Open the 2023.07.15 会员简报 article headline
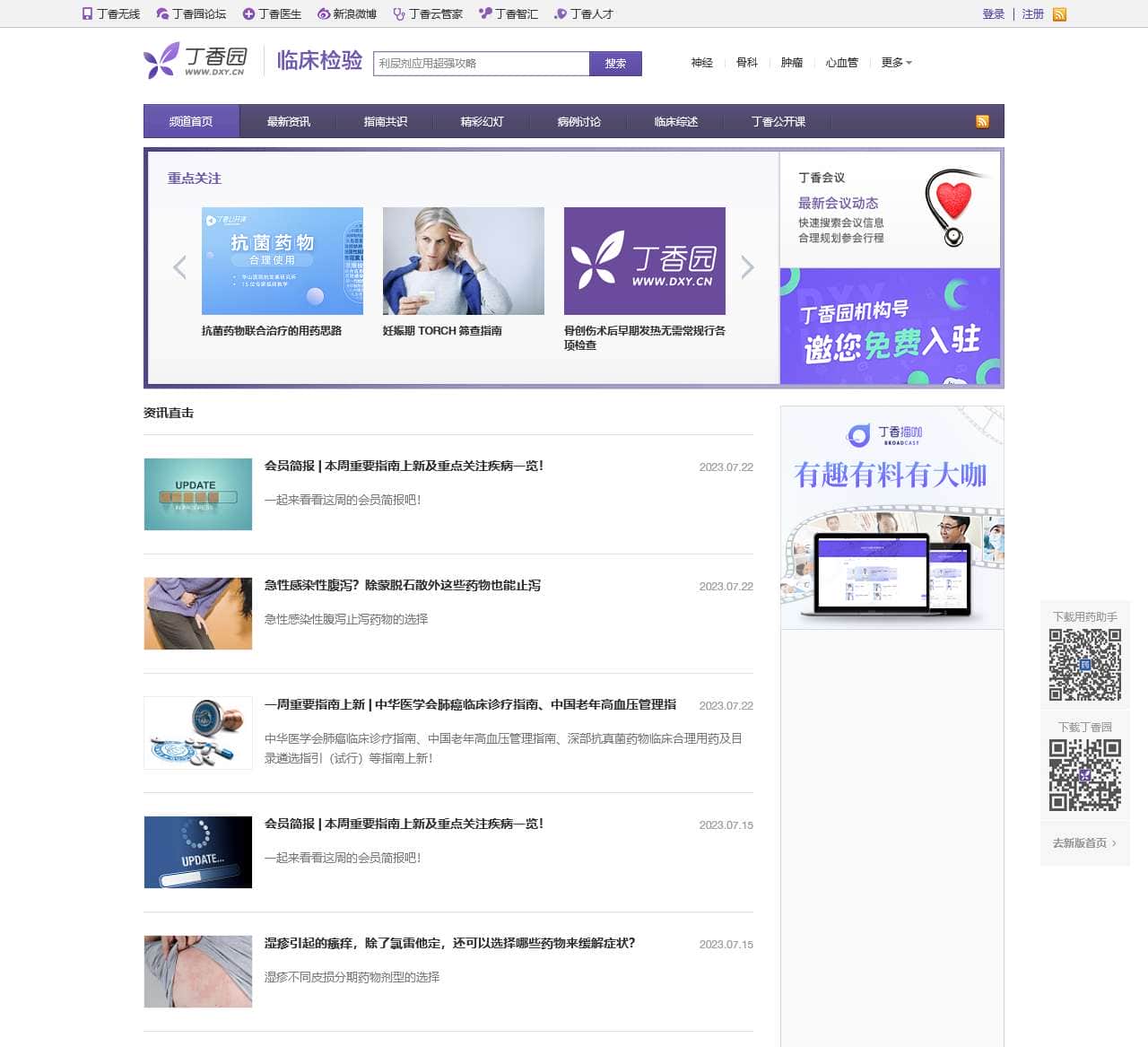 pos(404,825)
